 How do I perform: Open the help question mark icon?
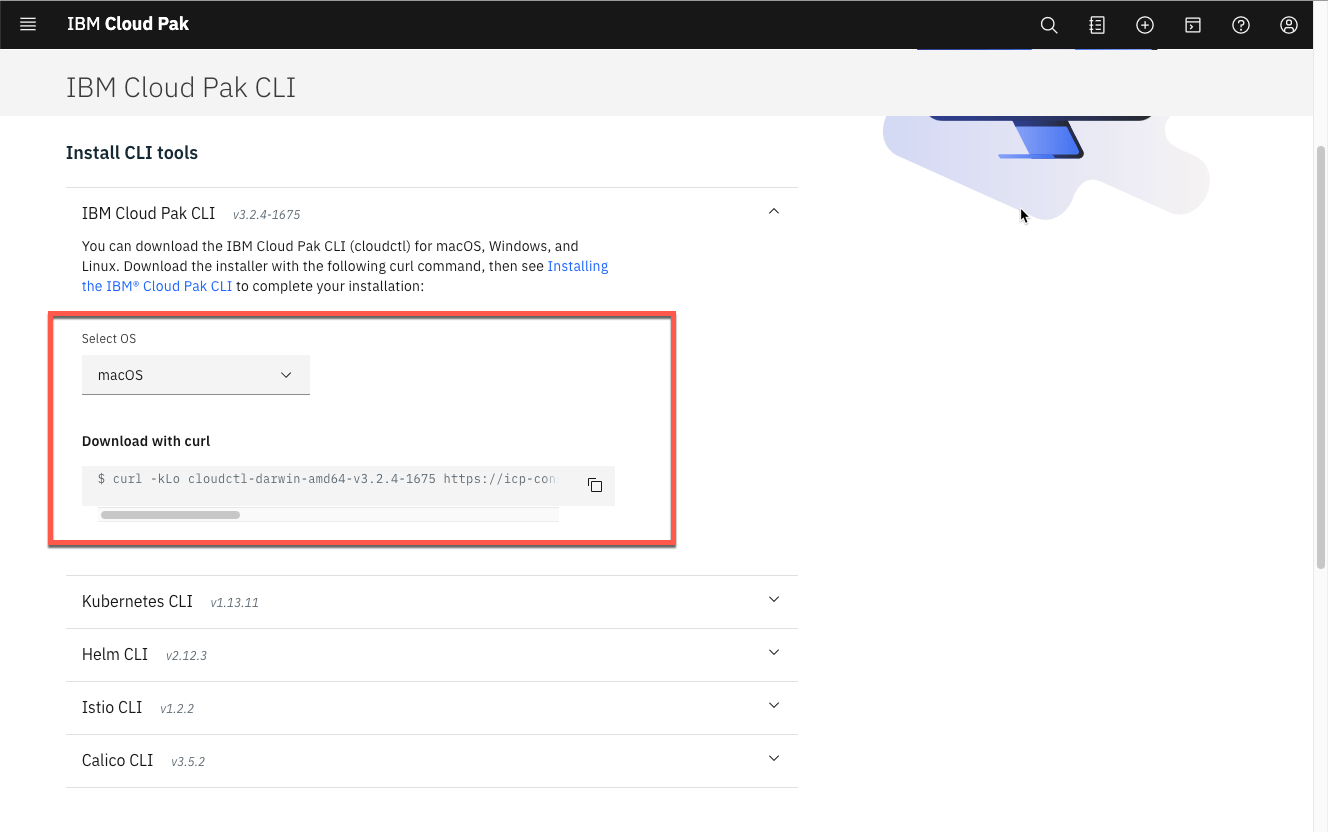pos(1241,25)
